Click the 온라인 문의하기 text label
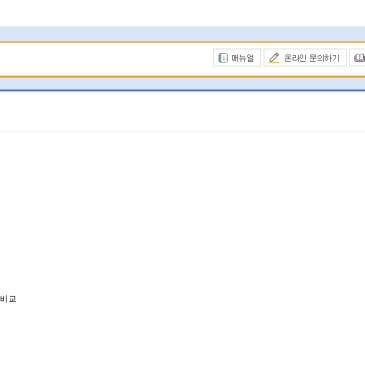This screenshot has width=365, height=365. tap(312, 58)
